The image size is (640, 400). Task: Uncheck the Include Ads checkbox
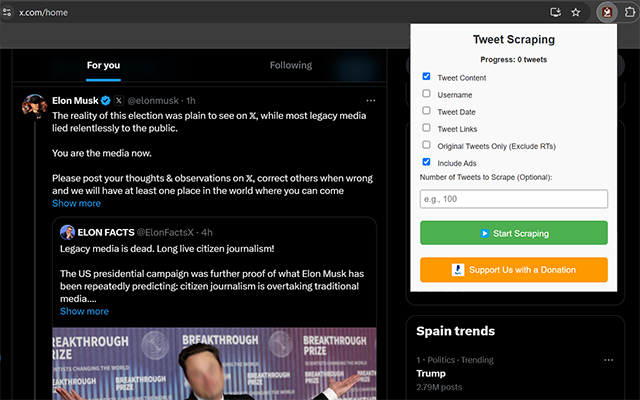coord(427,162)
